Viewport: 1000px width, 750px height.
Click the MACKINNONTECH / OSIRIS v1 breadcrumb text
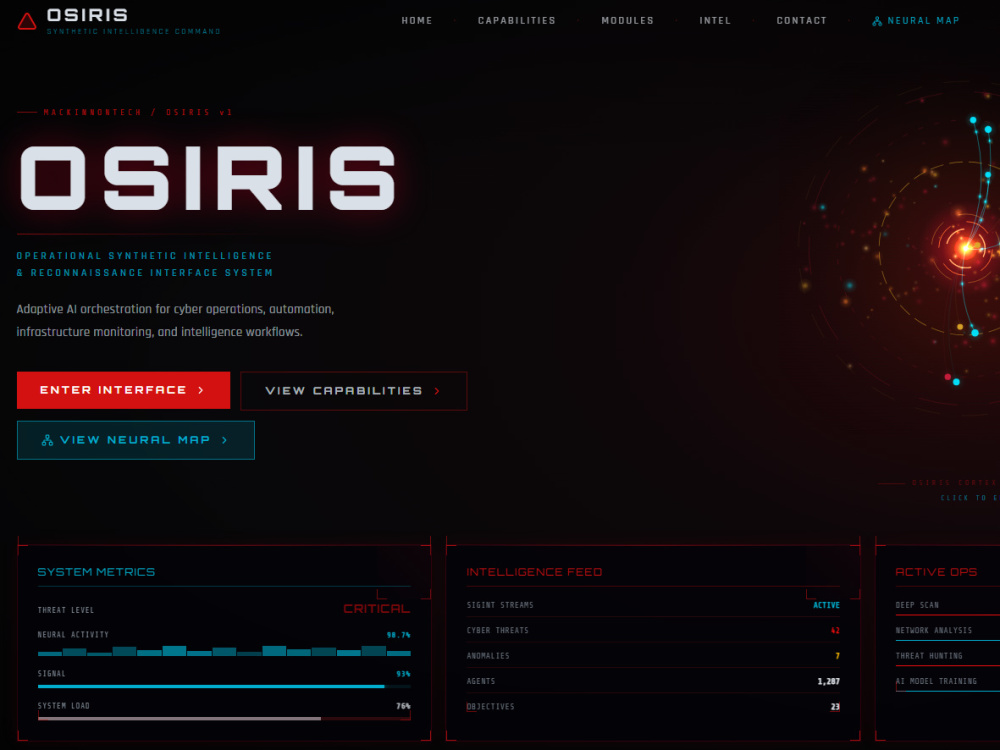click(137, 112)
